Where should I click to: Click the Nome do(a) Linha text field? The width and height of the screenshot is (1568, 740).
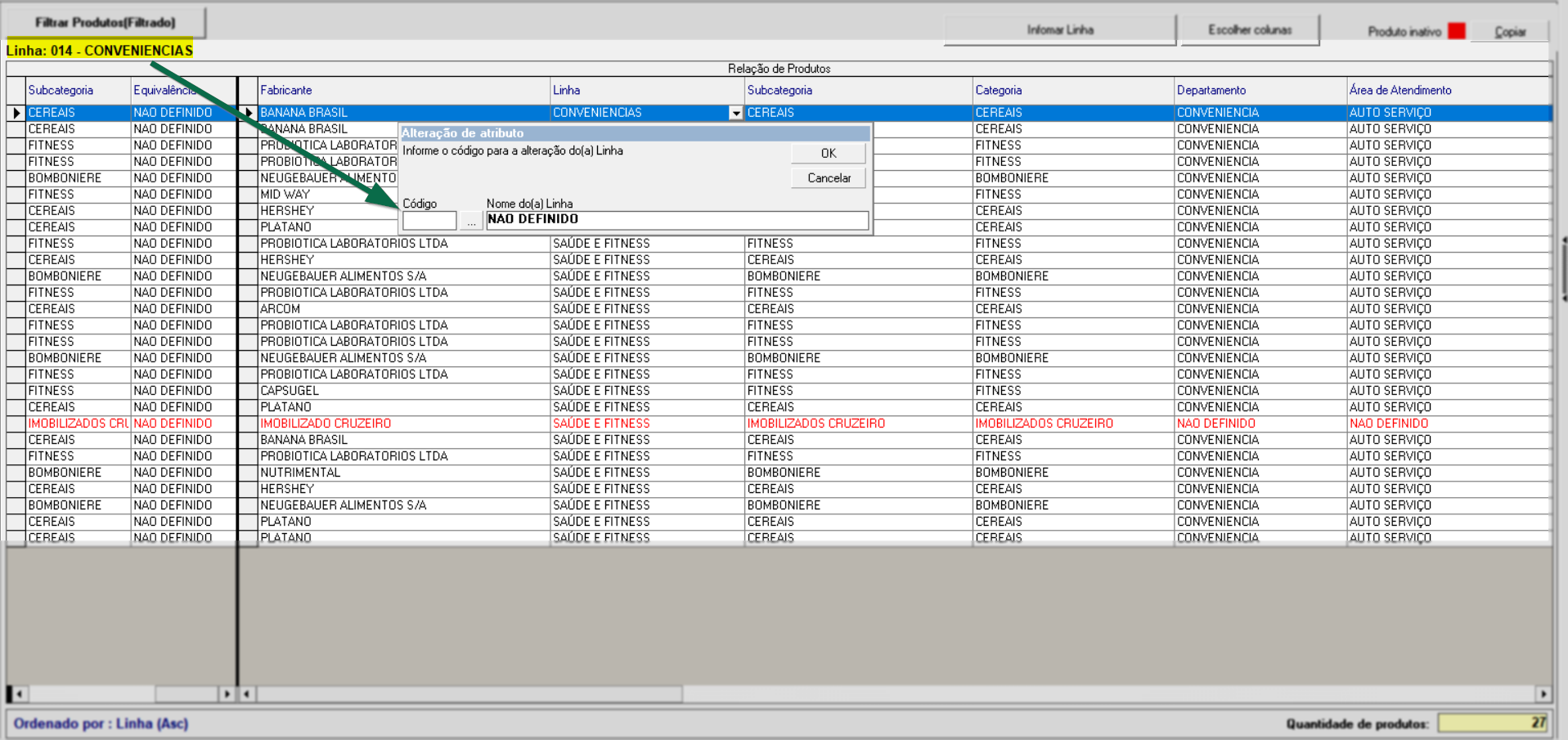(676, 220)
